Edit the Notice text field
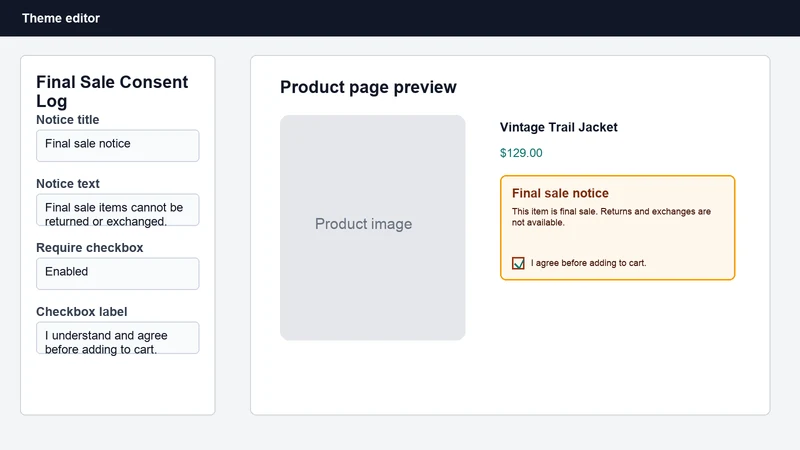The width and height of the screenshot is (800, 450). click(x=117, y=210)
